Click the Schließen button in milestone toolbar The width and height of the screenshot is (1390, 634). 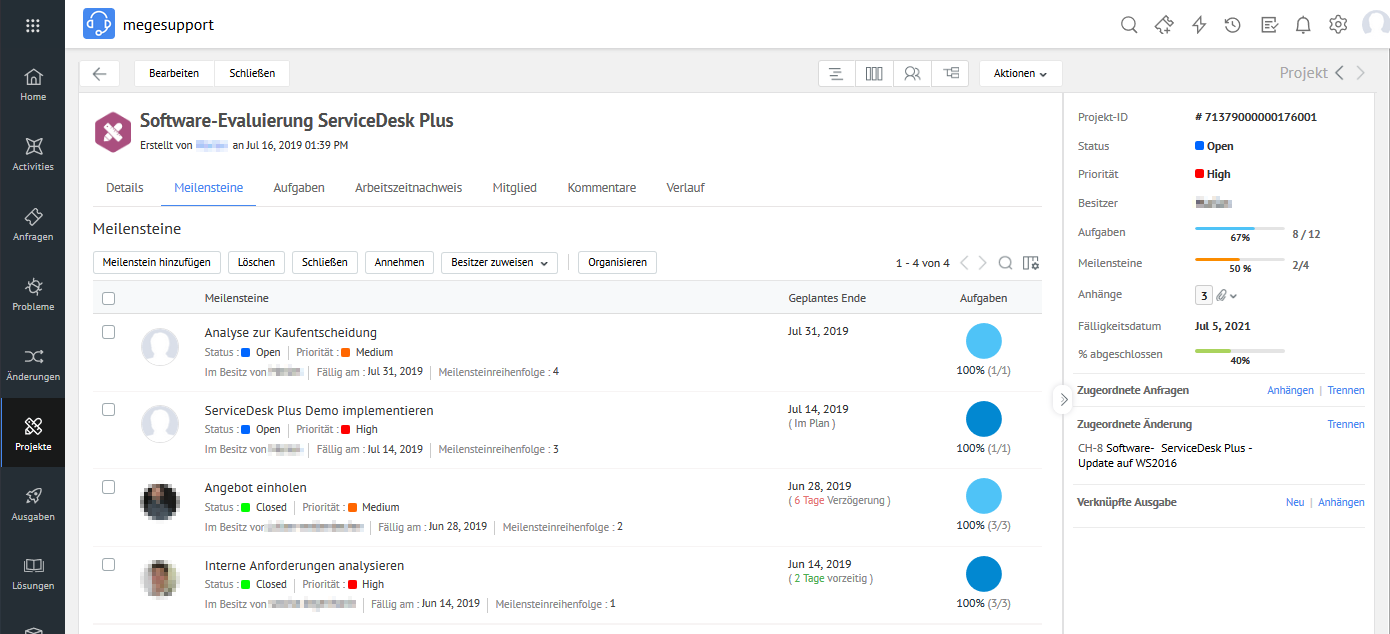point(325,262)
